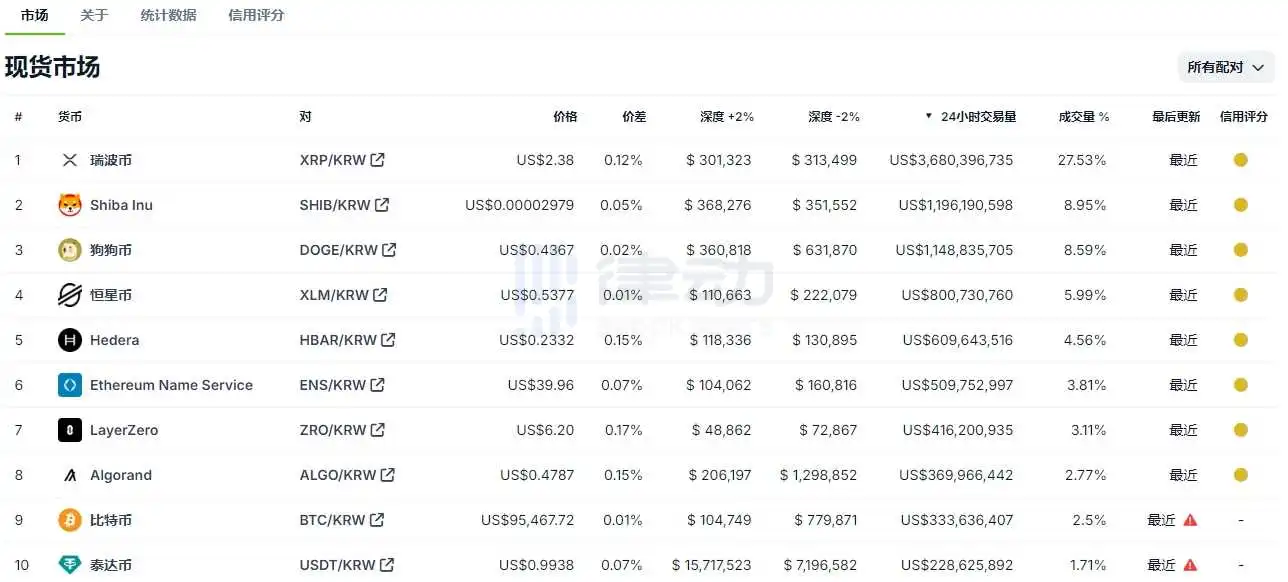The height and width of the screenshot is (582, 1288).
Task: Click the LayerZero coin name
Action: [124, 430]
